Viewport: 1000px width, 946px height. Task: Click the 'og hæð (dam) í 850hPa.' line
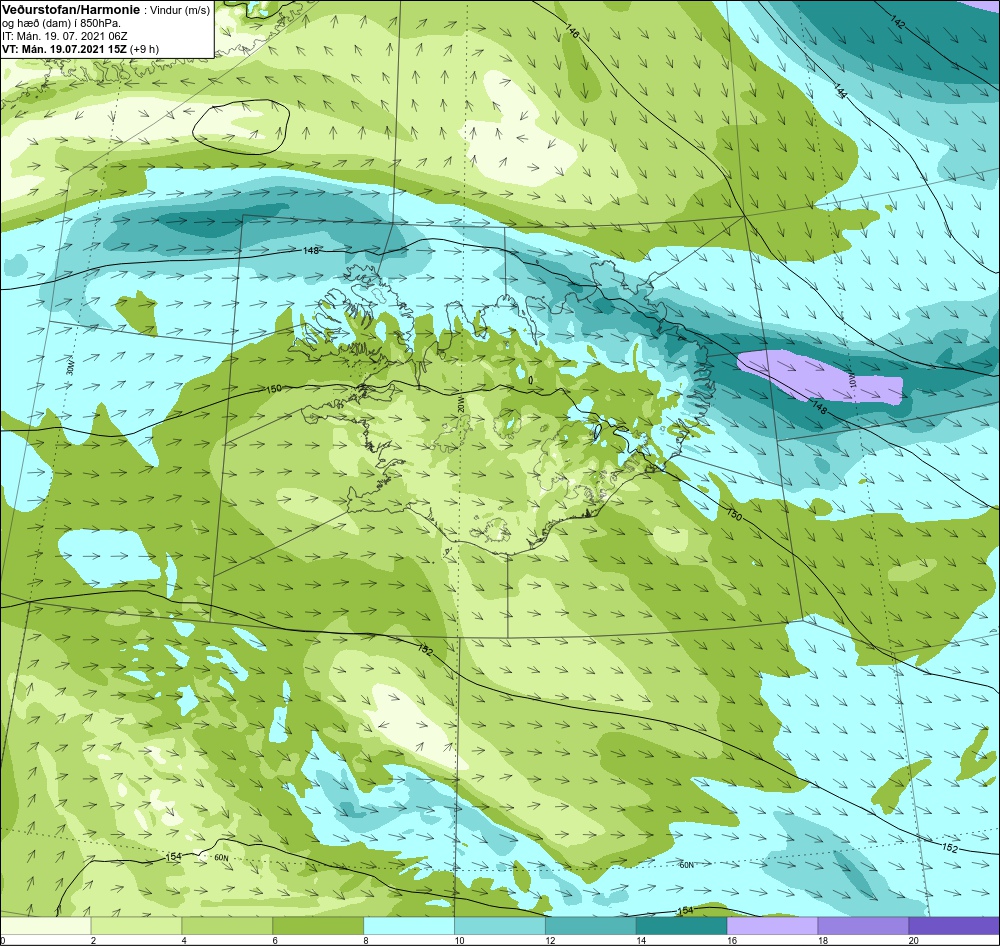coord(61,24)
